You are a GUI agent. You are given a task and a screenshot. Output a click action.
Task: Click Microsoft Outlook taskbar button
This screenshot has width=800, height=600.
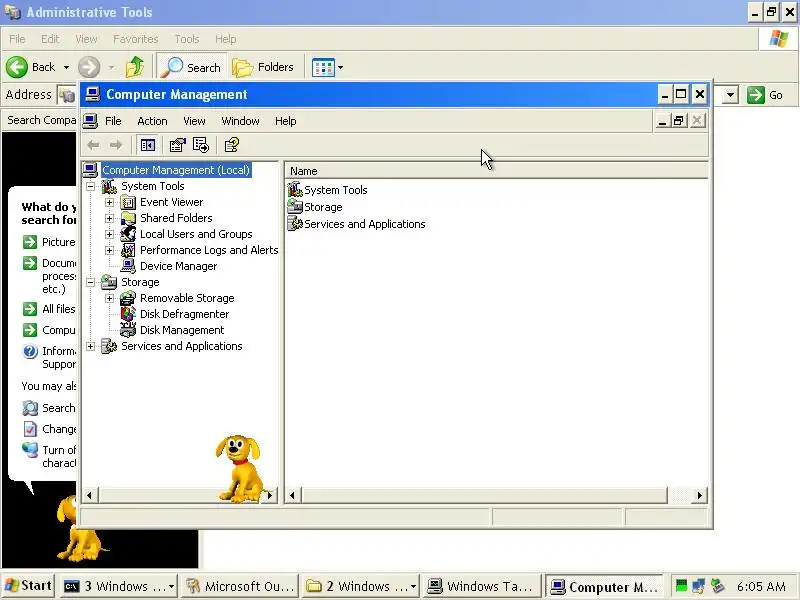click(x=240, y=586)
